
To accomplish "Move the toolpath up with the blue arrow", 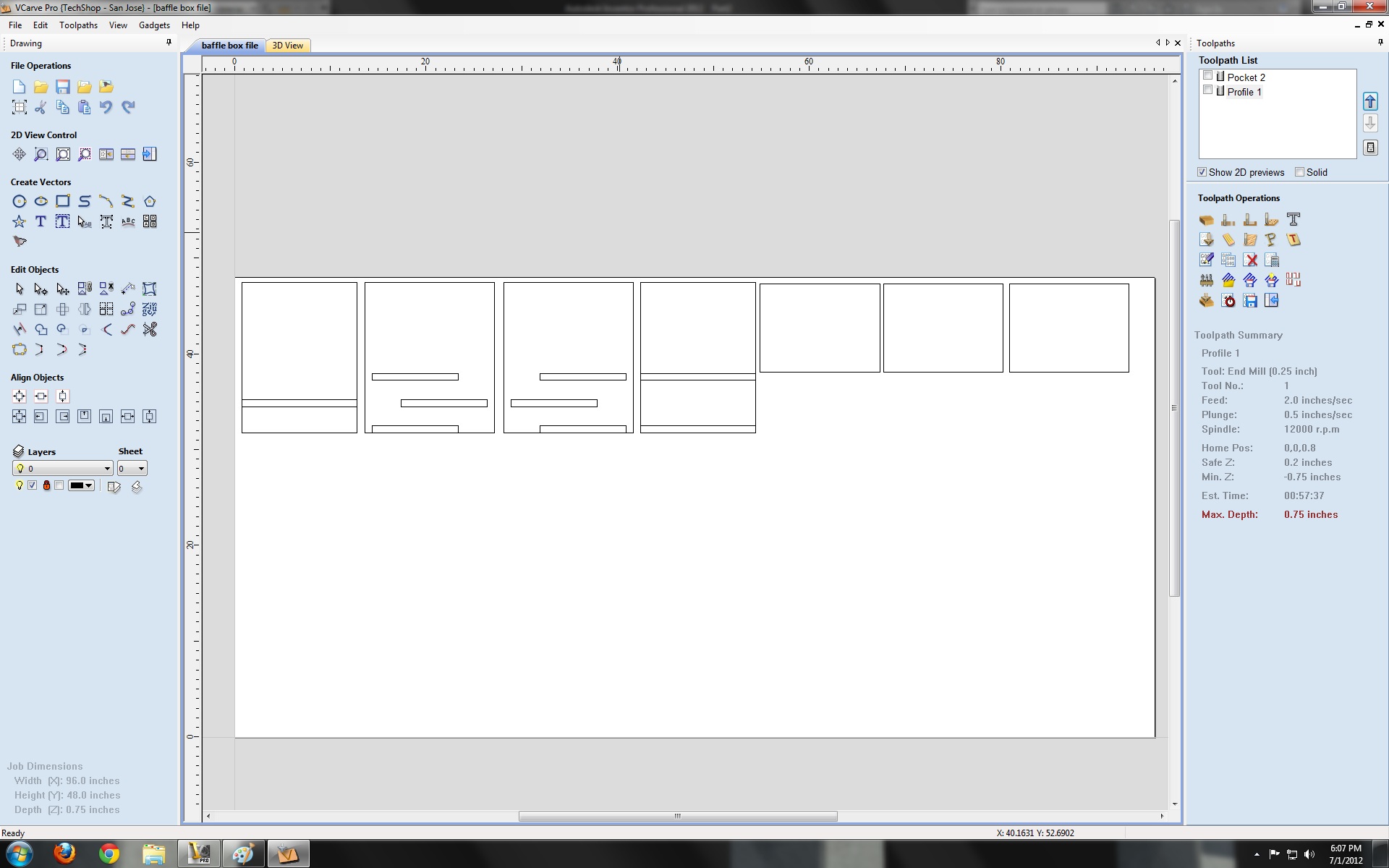I will (1370, 101).
